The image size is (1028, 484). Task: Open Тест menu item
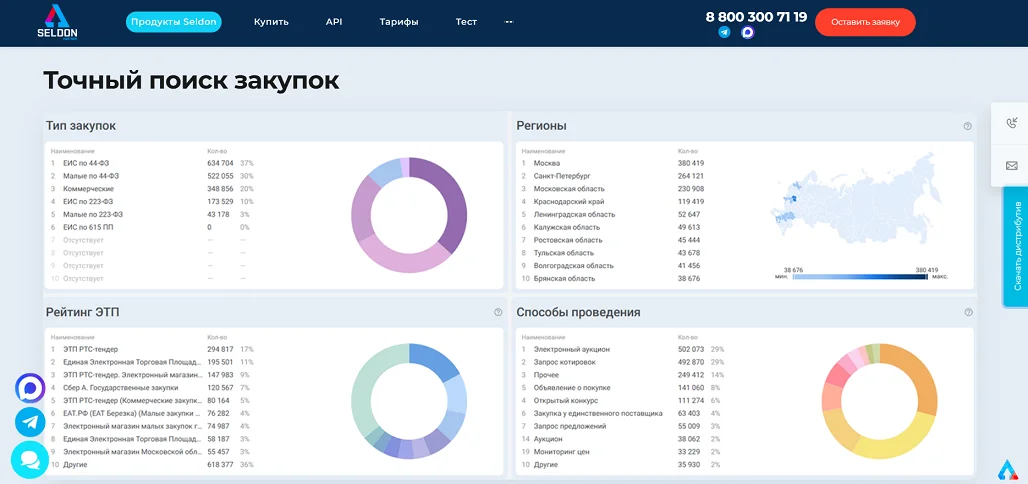tap(466, 22)
